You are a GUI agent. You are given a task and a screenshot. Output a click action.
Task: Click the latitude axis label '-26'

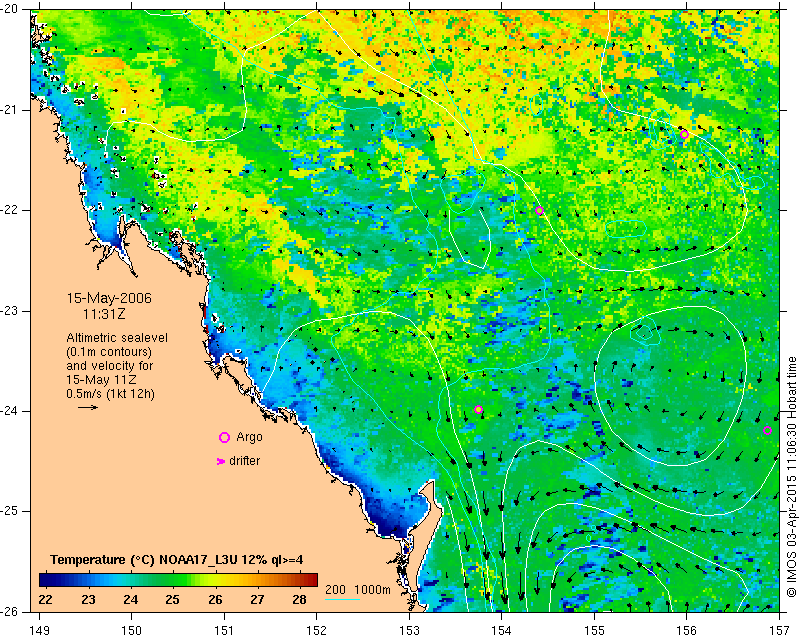10,611
